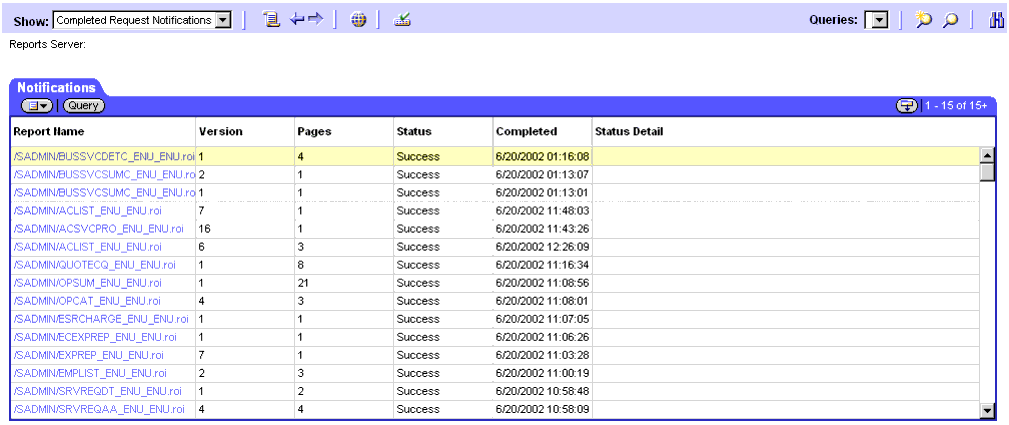Open report /SADMIN/BUSSVCDETC_ENU_ENU.roi
The height and width of the screenshot is (425, 1009).
104,156
